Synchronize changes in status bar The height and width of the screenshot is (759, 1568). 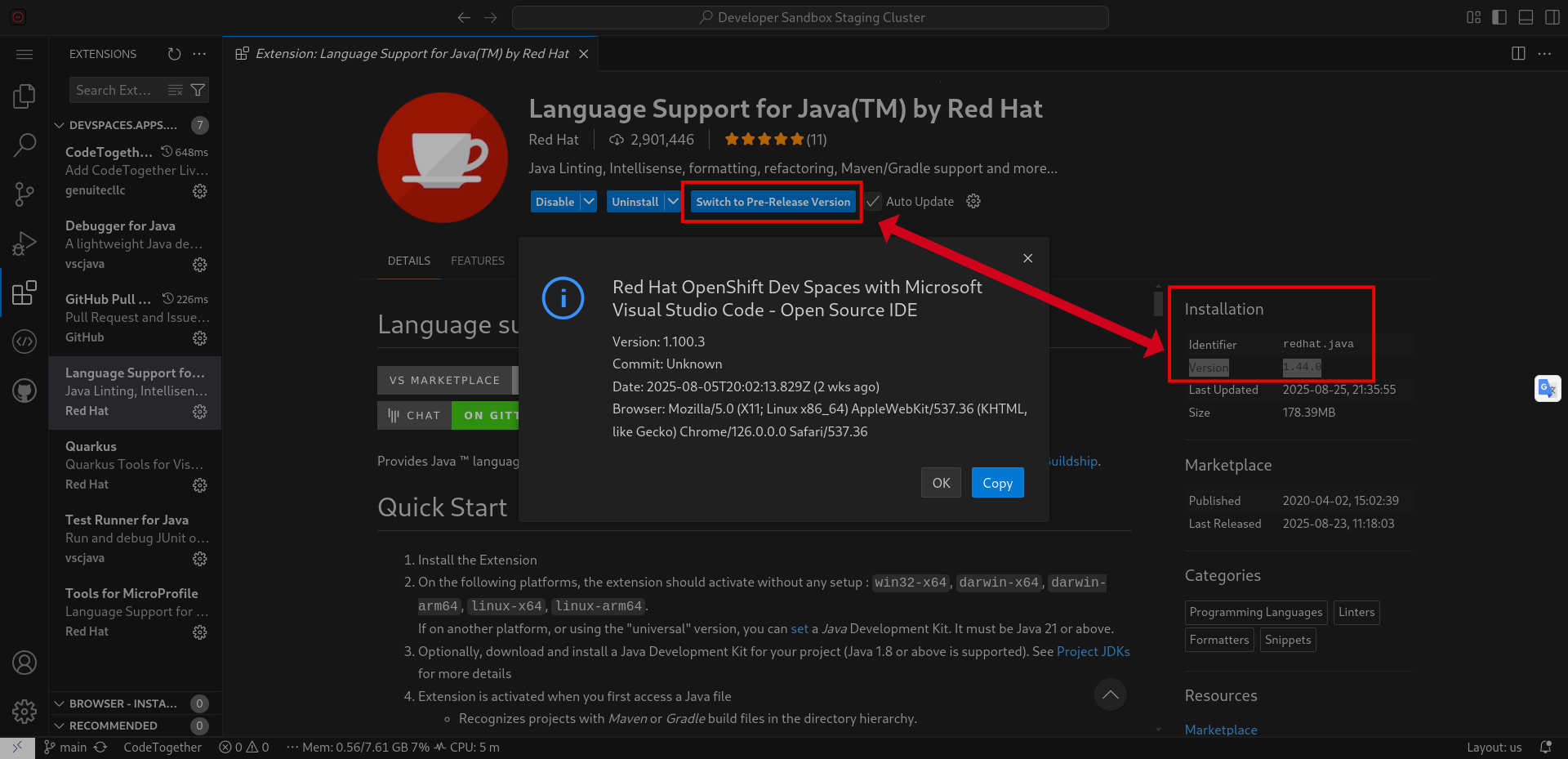tap(100, 748)
